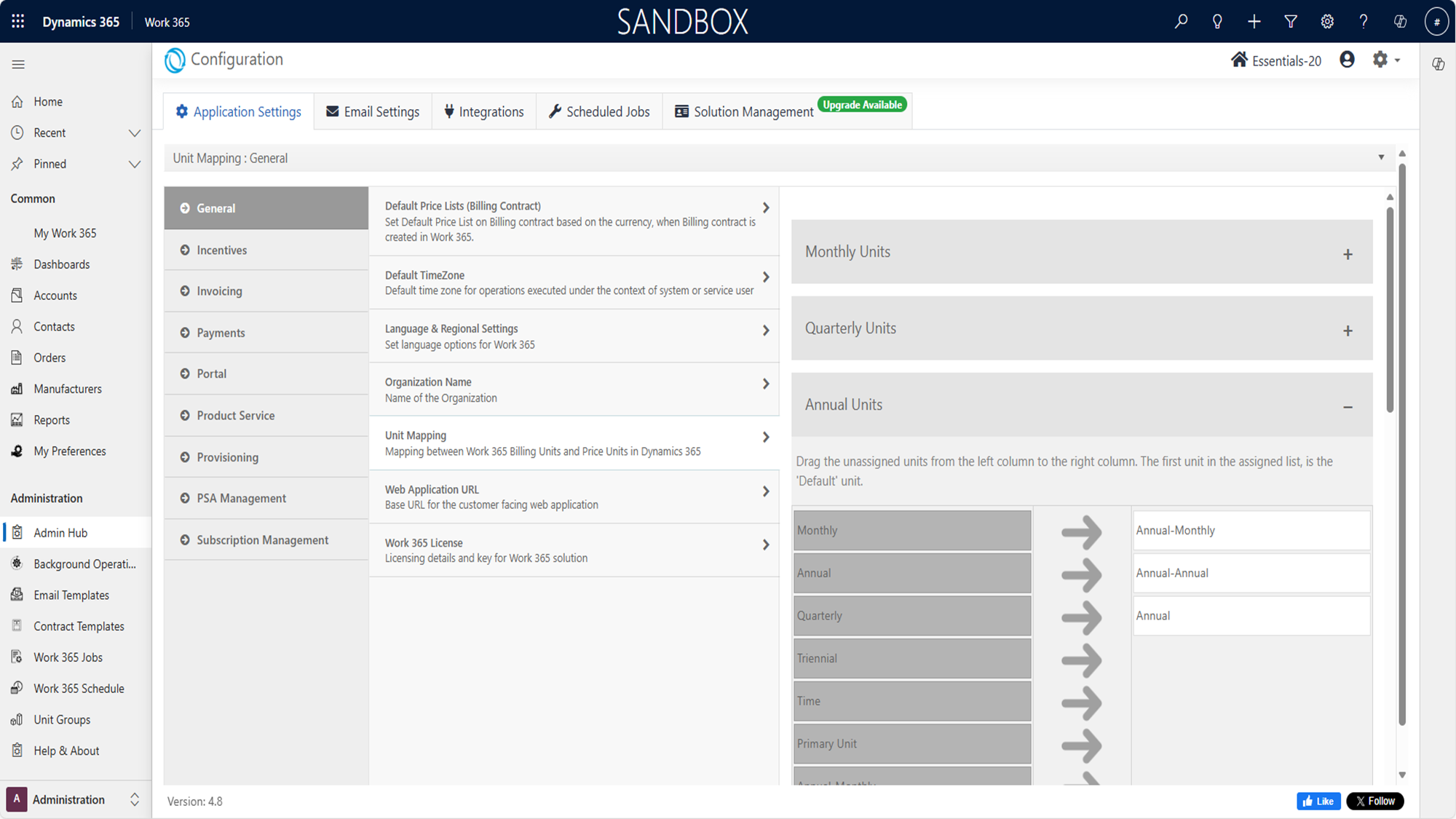Click the units panel vertical scrollbar
The width and height of the screenshot is (1456, 819).
(x=1390, y=309)
